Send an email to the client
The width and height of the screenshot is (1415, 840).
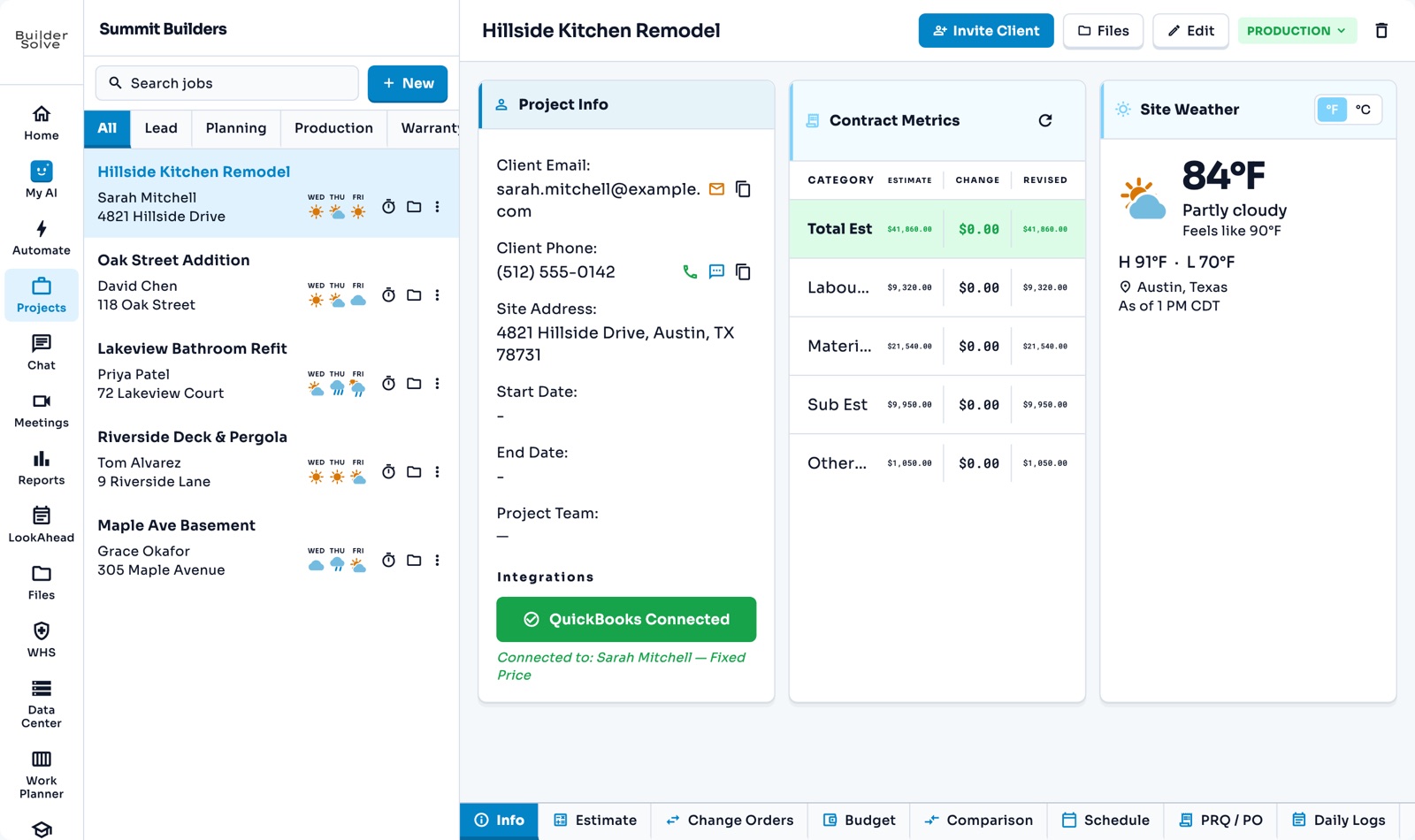click(717, 189)
